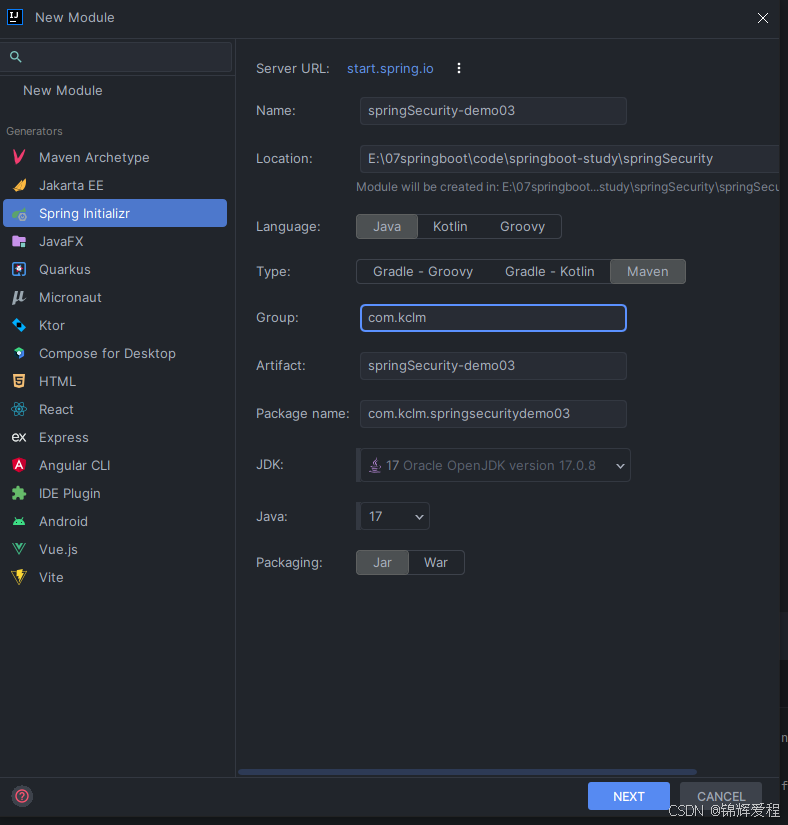The image size is (788, 825).
Task: Focus the Artifact input field
Action: pyautogui.click(x=493, y=366)
